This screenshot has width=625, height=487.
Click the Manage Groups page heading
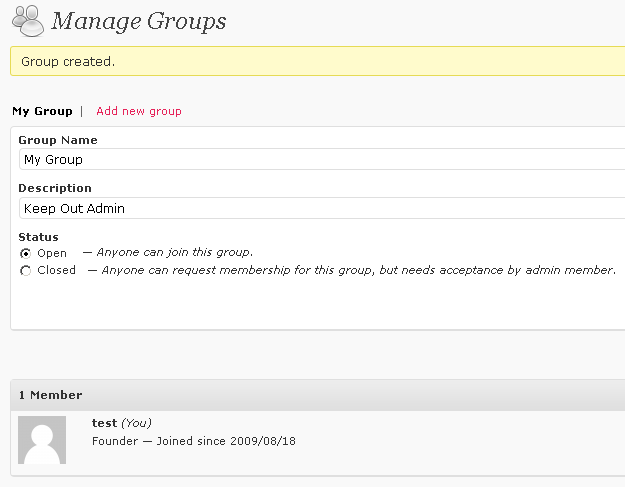point(139,21)
